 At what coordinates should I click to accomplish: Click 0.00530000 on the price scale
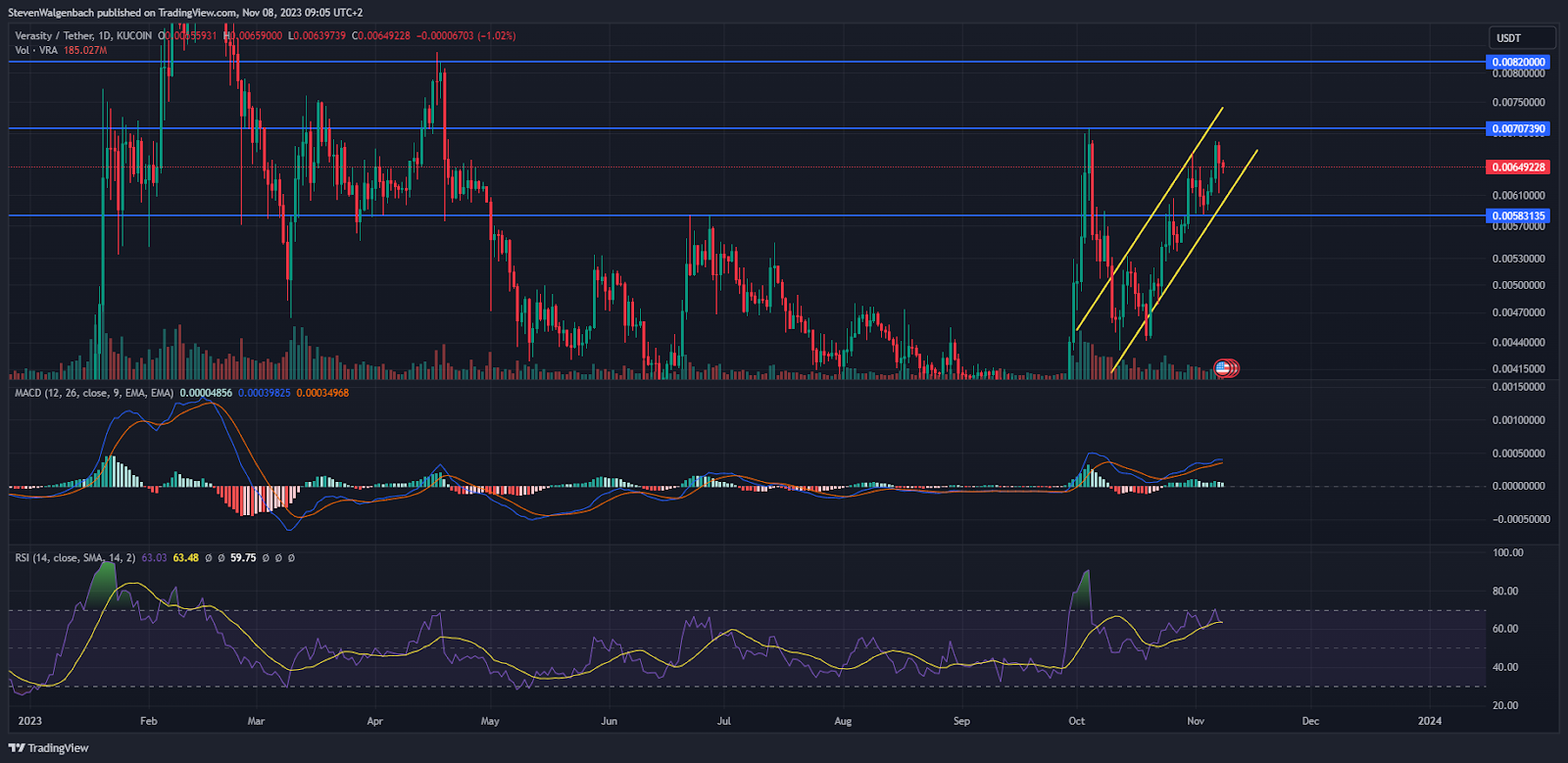(1518, 259)
